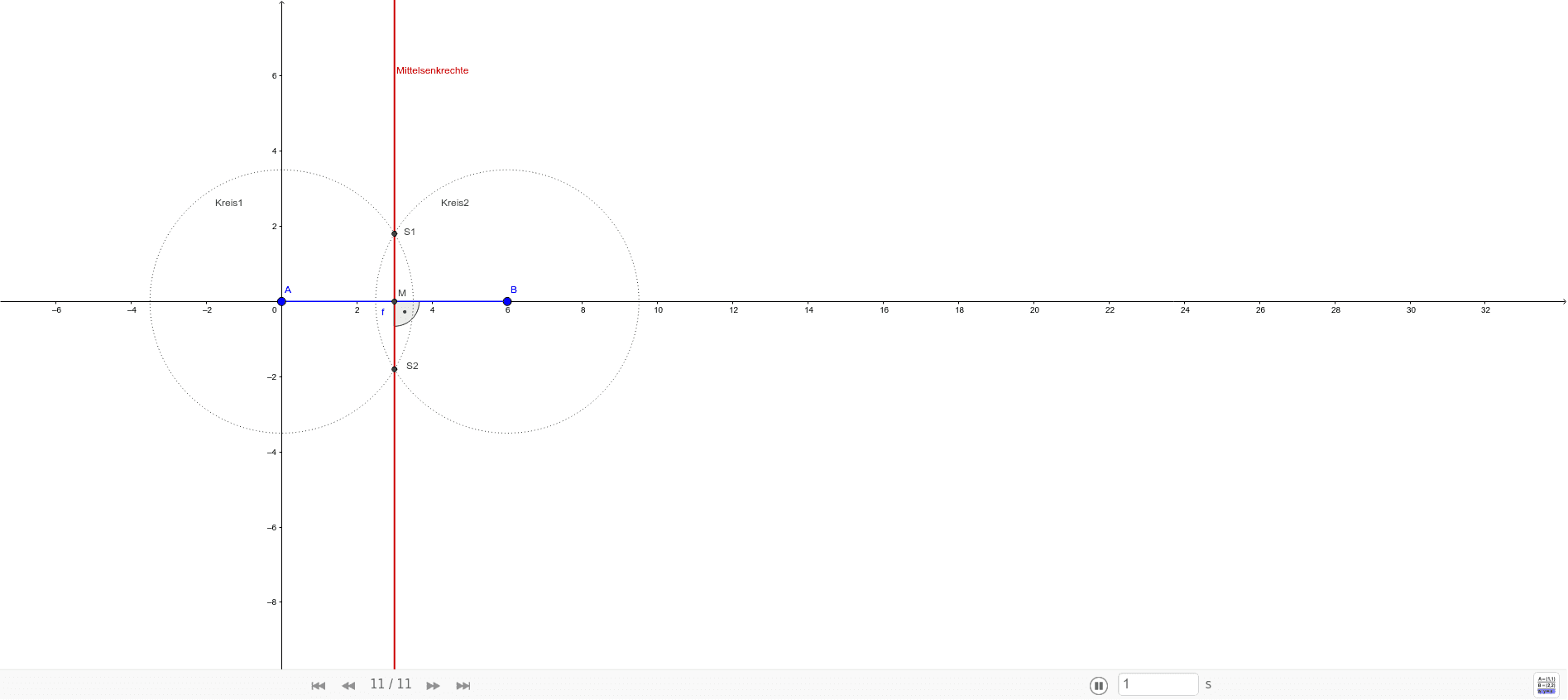Click the x-axis tick label 10
1568x700 pixels.
pyautogui.click(x=659, y=310)
